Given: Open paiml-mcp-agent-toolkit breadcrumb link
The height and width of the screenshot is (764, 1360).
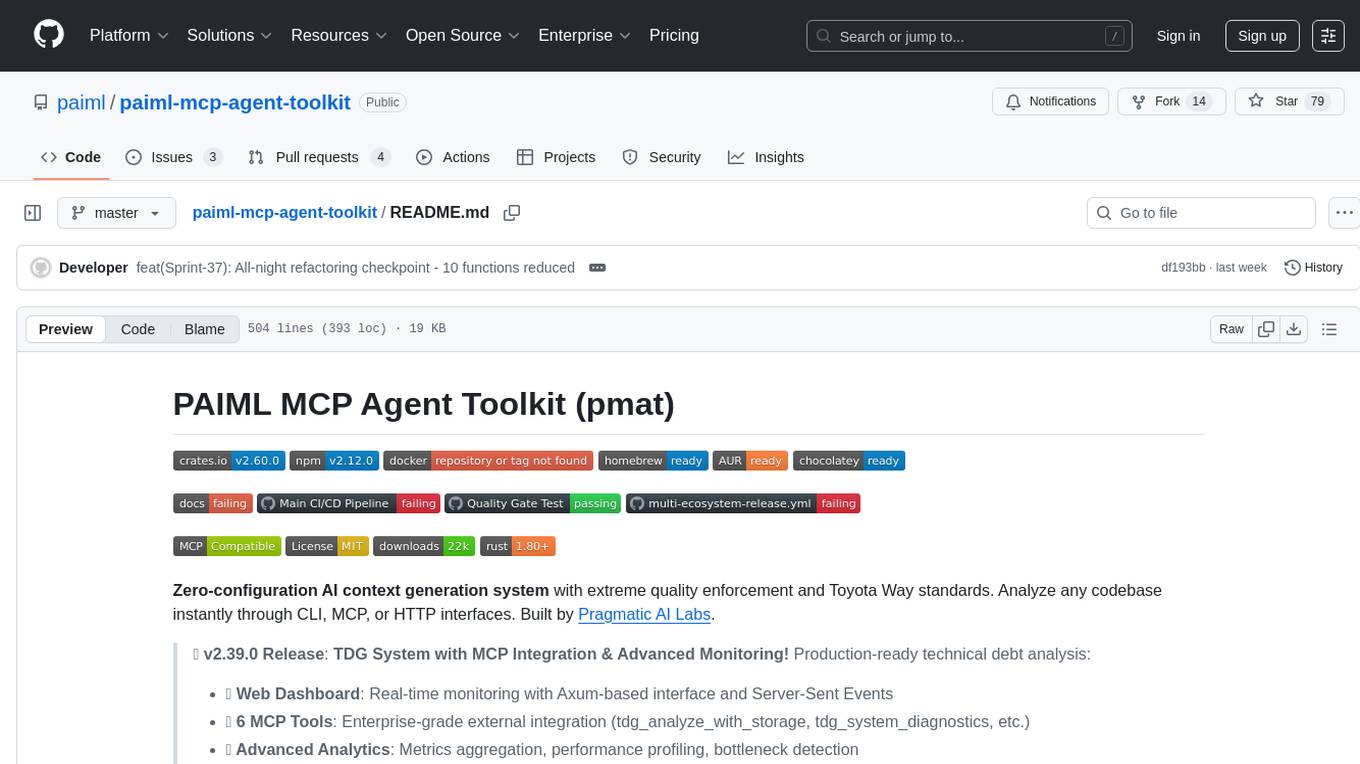Looking at the screenshot, I should (284, 212).
